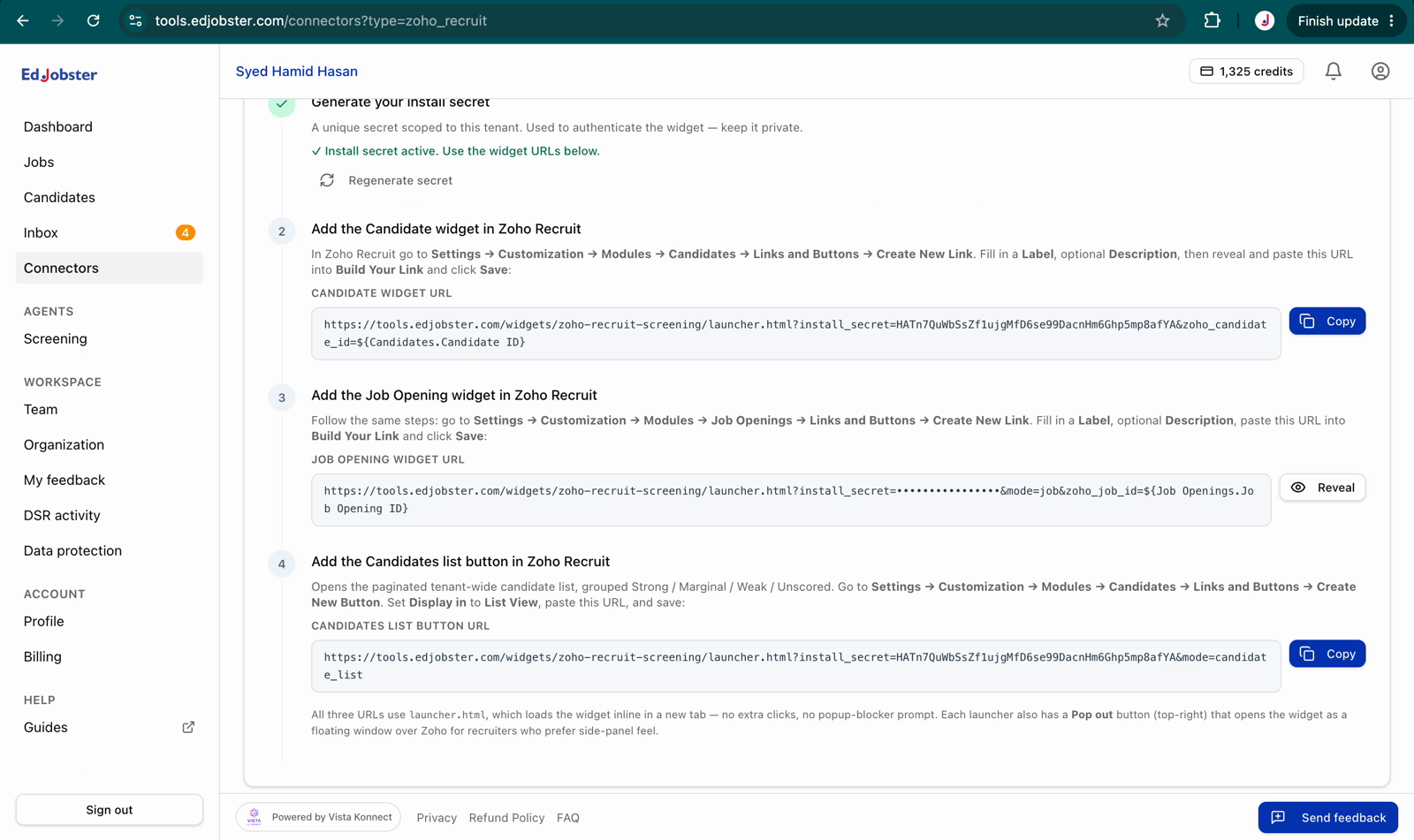Screen dimensions: 1414x840
Task: Click the EdJobster logo
Action: point(59,74)
